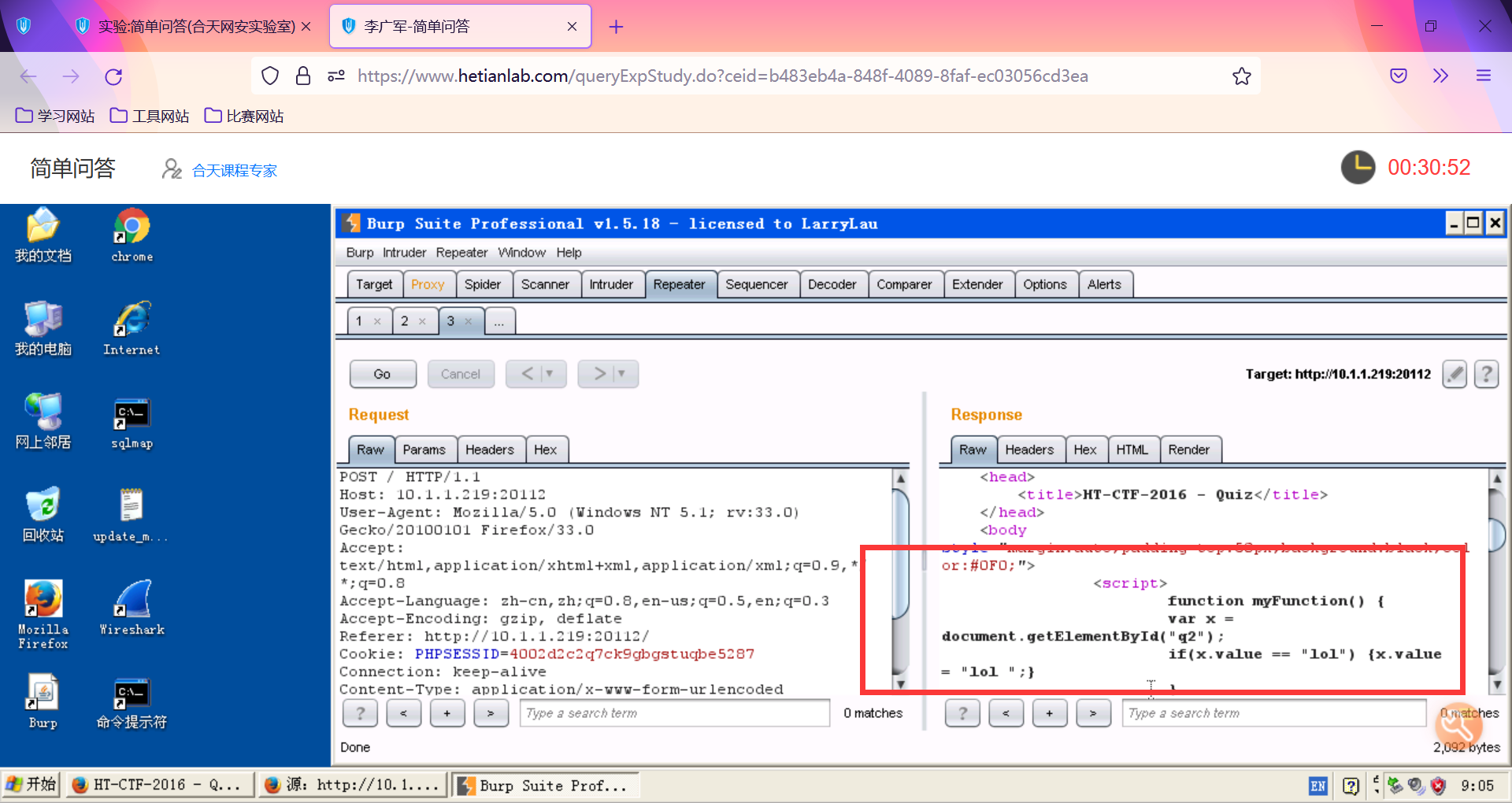Open the Extender tab
The height and width of the screenshot is (803, 1512).
pos(977,285)
